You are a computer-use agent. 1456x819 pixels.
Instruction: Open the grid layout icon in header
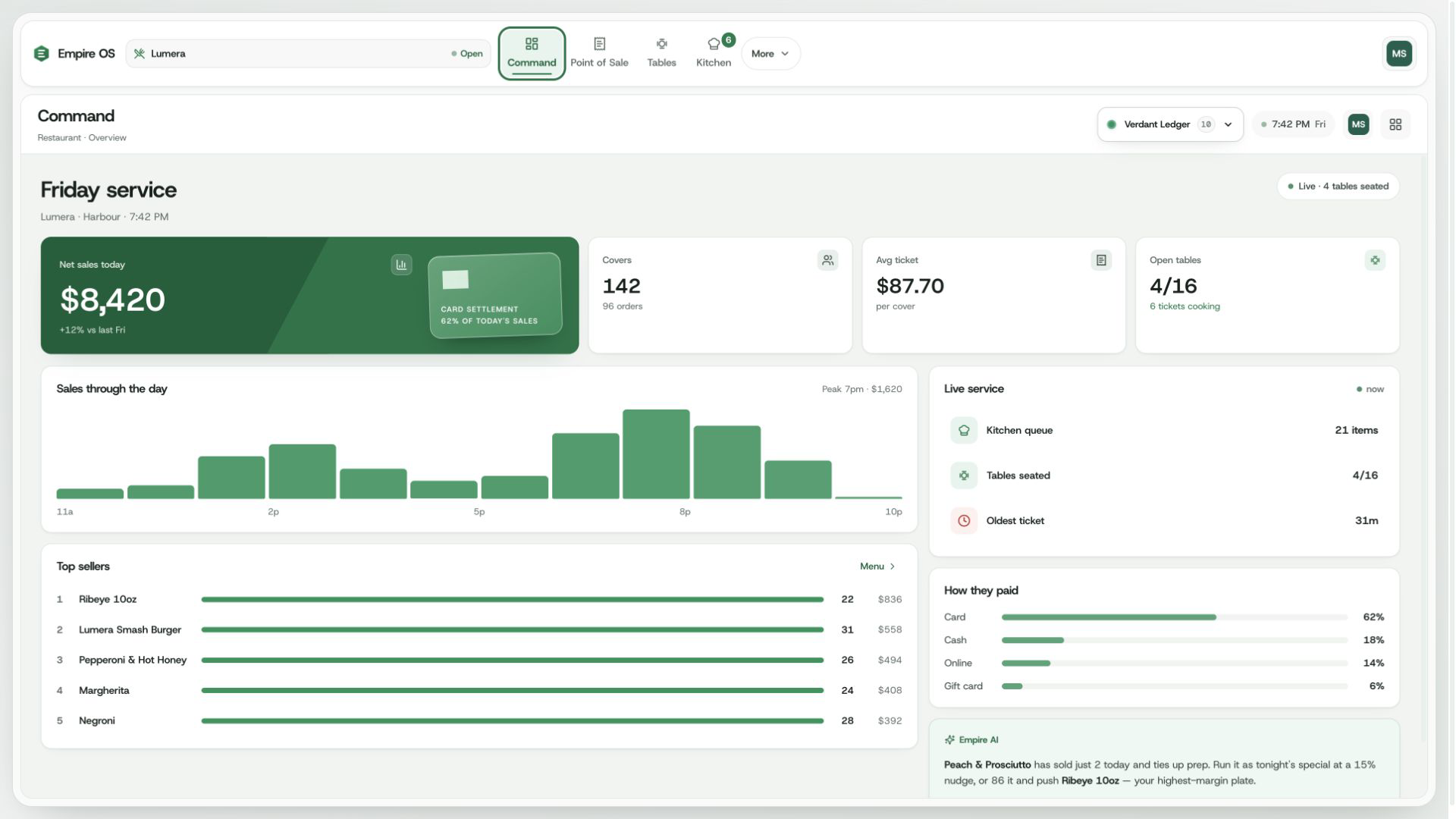[x=1395, y=124]
